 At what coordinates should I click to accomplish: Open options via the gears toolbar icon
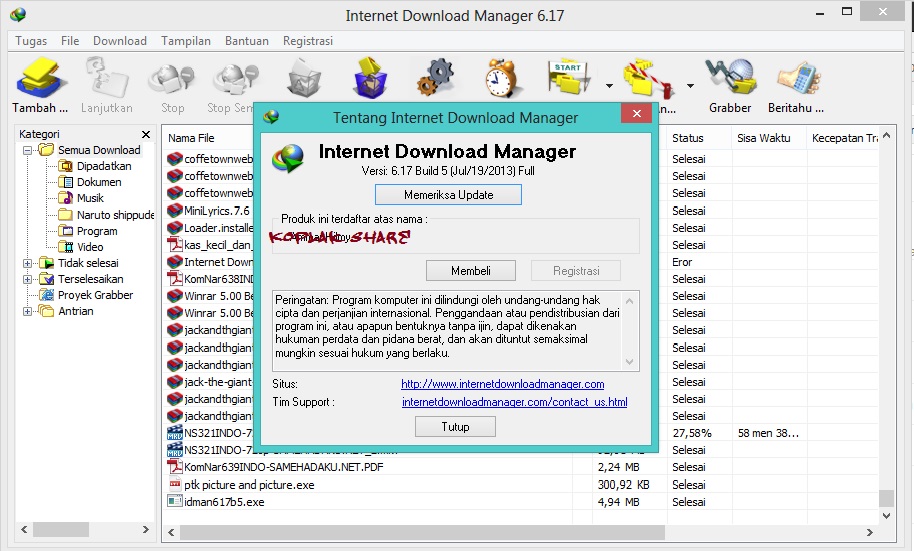pos(435,78)
